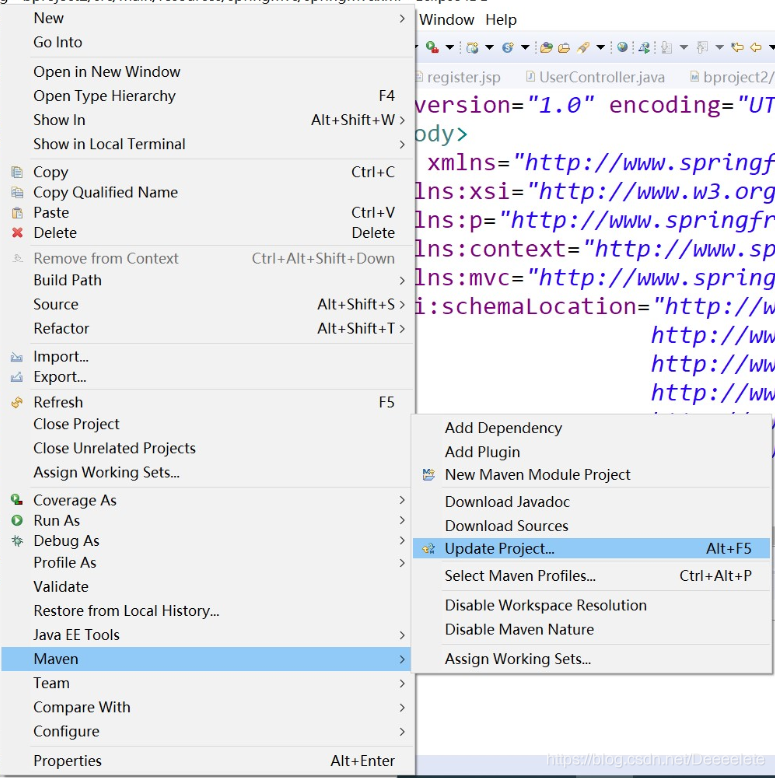The image size is (775, 778).
Task: Click the Next Annotation toolbar icon
Action: (x=666, y=48)
